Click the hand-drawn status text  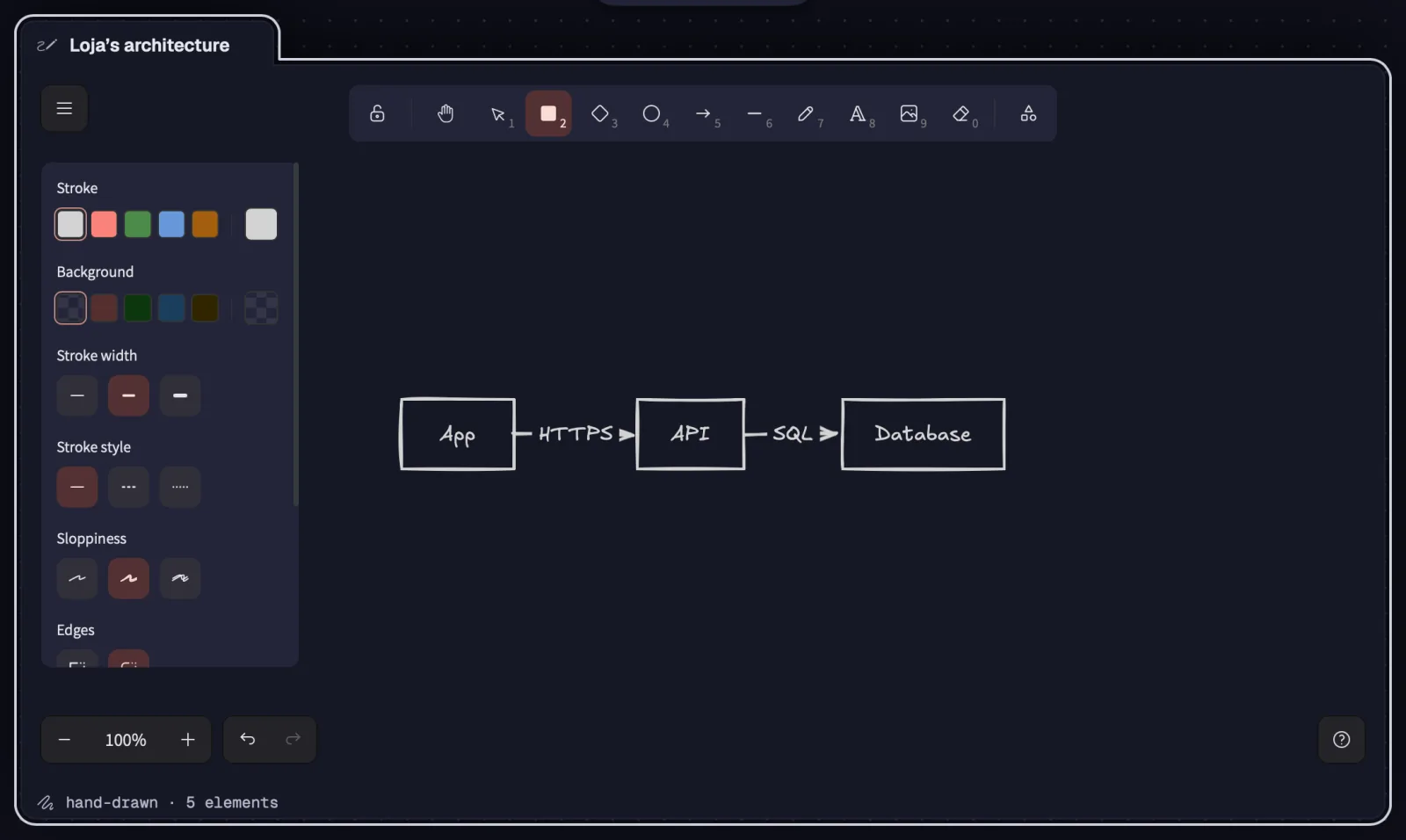click(112, 802)
